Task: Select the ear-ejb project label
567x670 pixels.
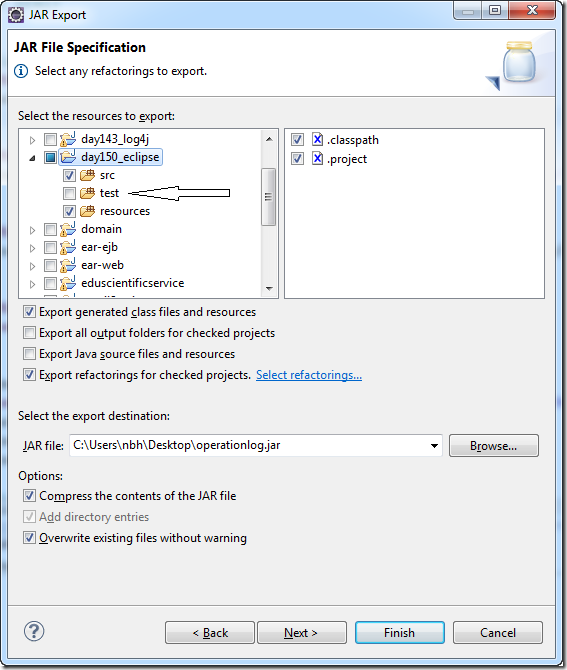Action: (99, 247)
